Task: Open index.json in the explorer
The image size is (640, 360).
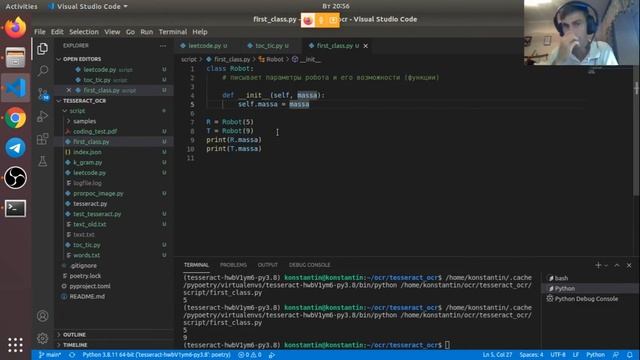Action: click(x=87, y=152)
